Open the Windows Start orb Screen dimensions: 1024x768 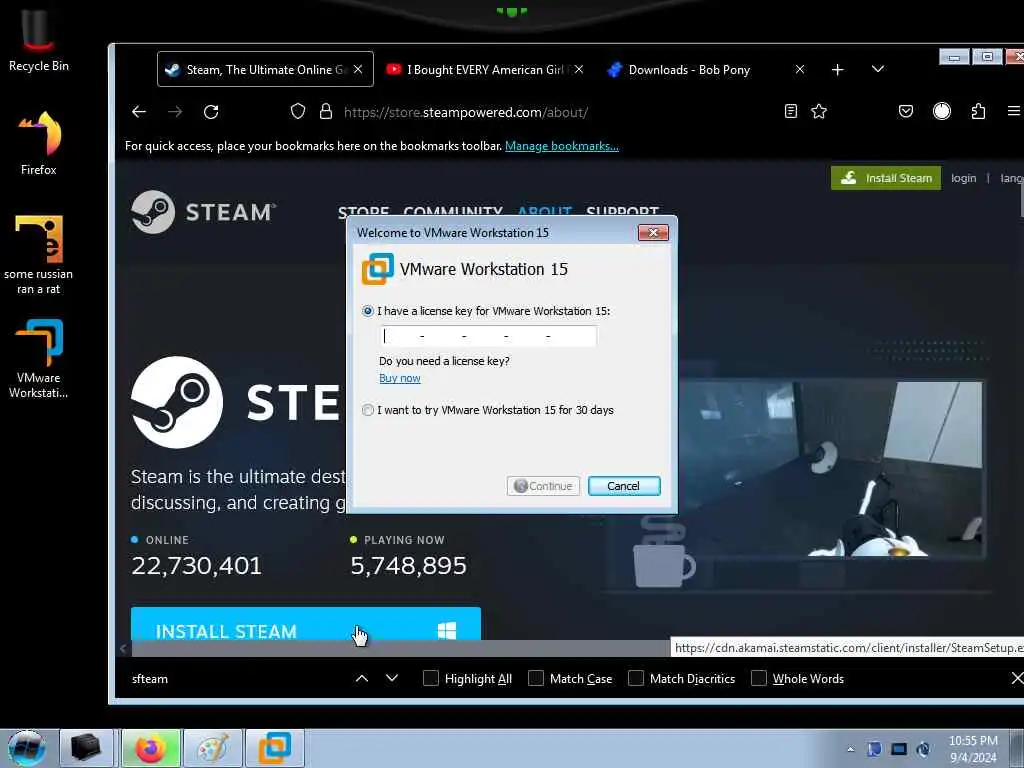tap(27, 748)
